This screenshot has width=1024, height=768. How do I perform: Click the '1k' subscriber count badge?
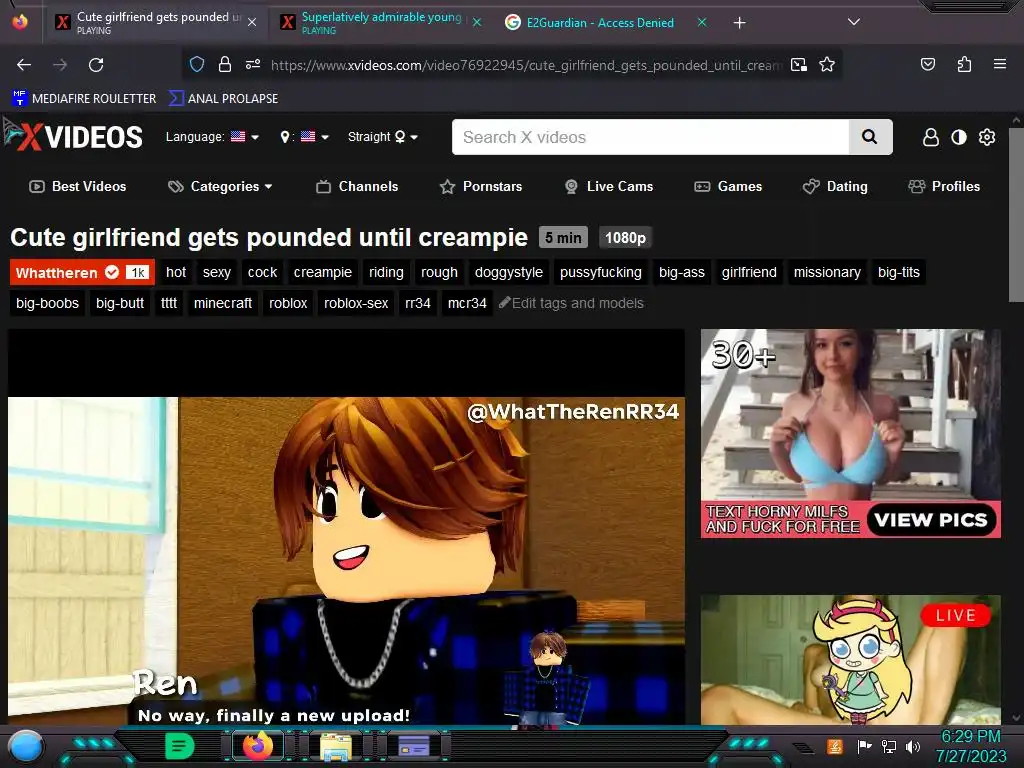tap(137, 272)
